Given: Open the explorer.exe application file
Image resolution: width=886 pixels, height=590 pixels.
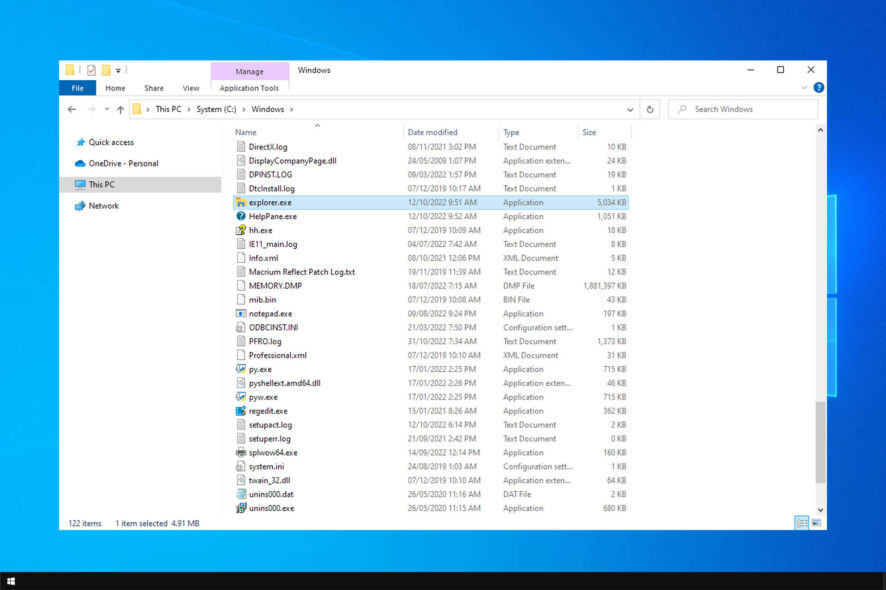Looking at the screenshot, I should pos(431,202).
